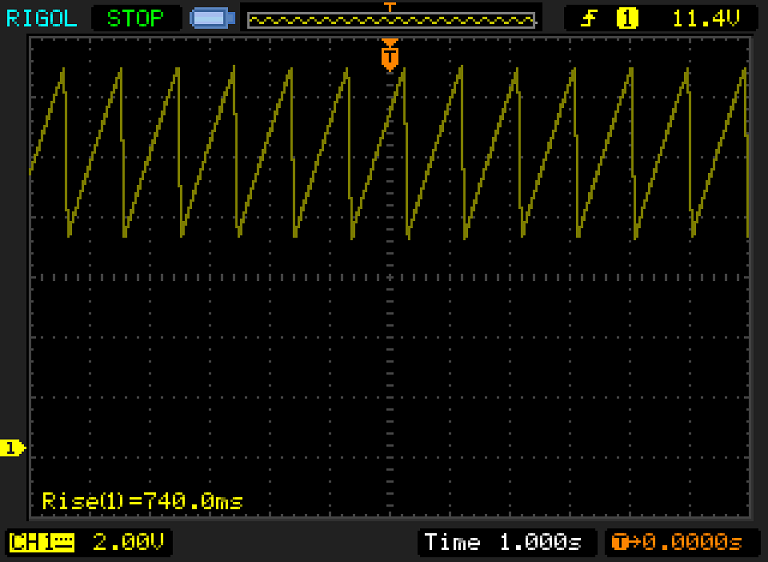Click the trigger source channel 1 badge
The width and height of the screenshot is (768, 562).
click(x=627, y=19)
